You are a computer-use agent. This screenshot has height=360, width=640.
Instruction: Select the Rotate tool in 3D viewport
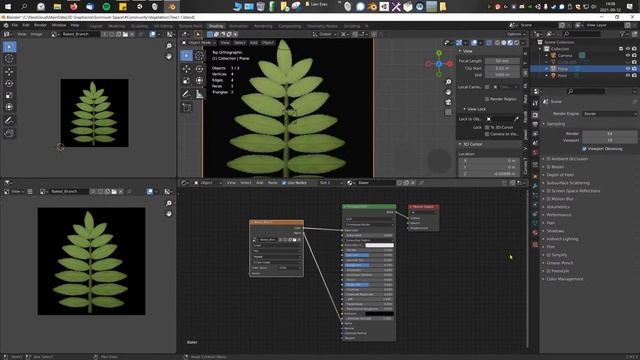(x=199, y=69)
